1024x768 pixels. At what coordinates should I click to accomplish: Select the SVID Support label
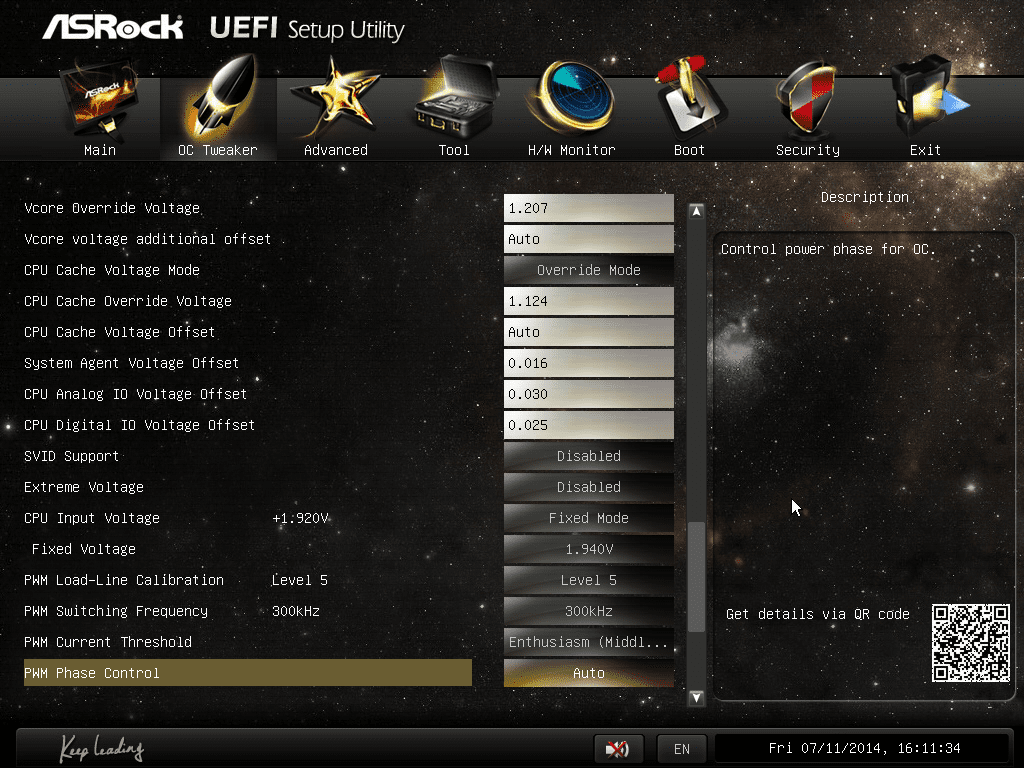point(71,456)
